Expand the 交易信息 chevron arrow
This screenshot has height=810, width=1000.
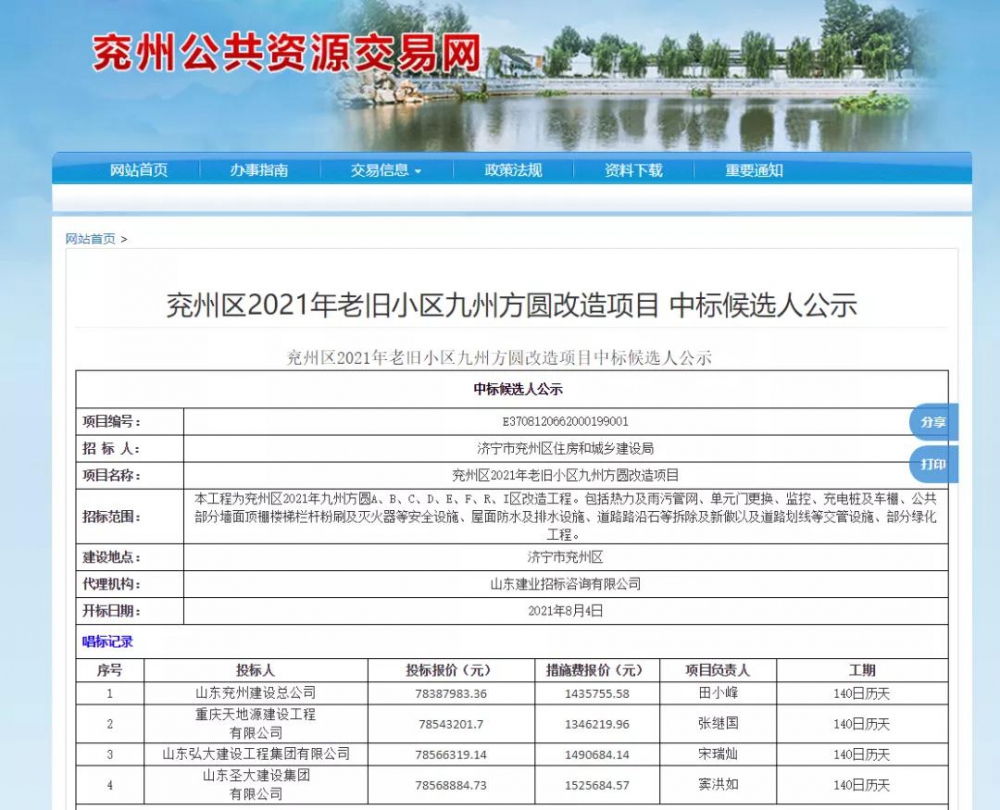click(421, 170)
